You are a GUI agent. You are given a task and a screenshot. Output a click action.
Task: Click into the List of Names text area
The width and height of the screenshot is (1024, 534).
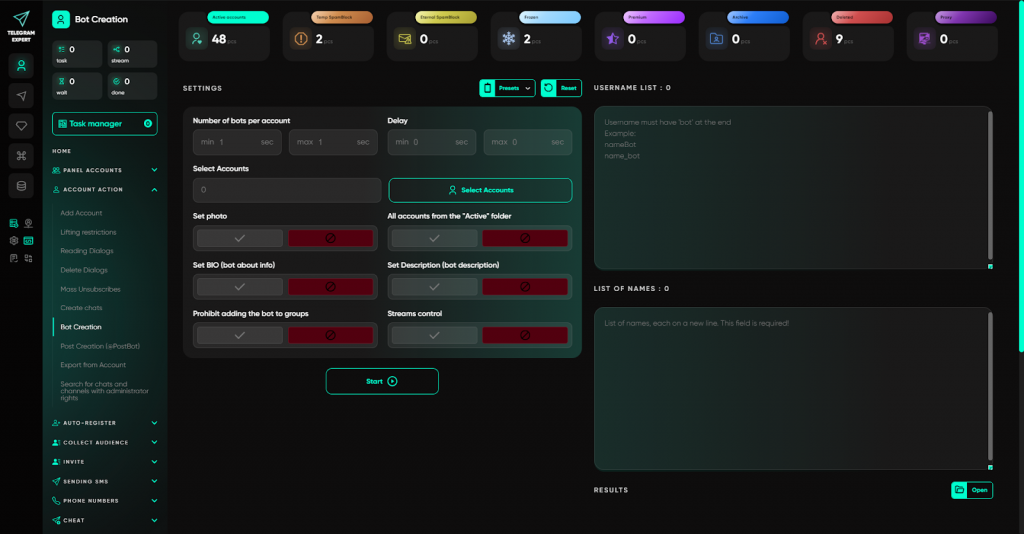(x=790, y=388)
